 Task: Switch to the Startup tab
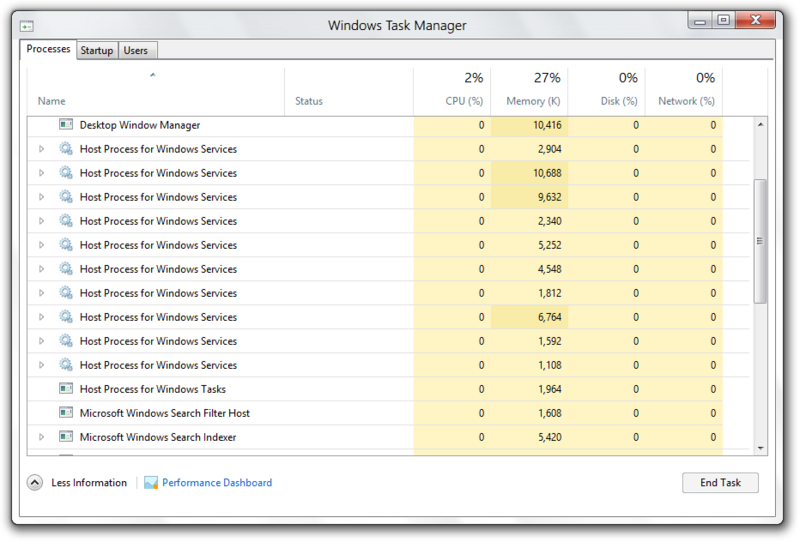tap(97, 51)
